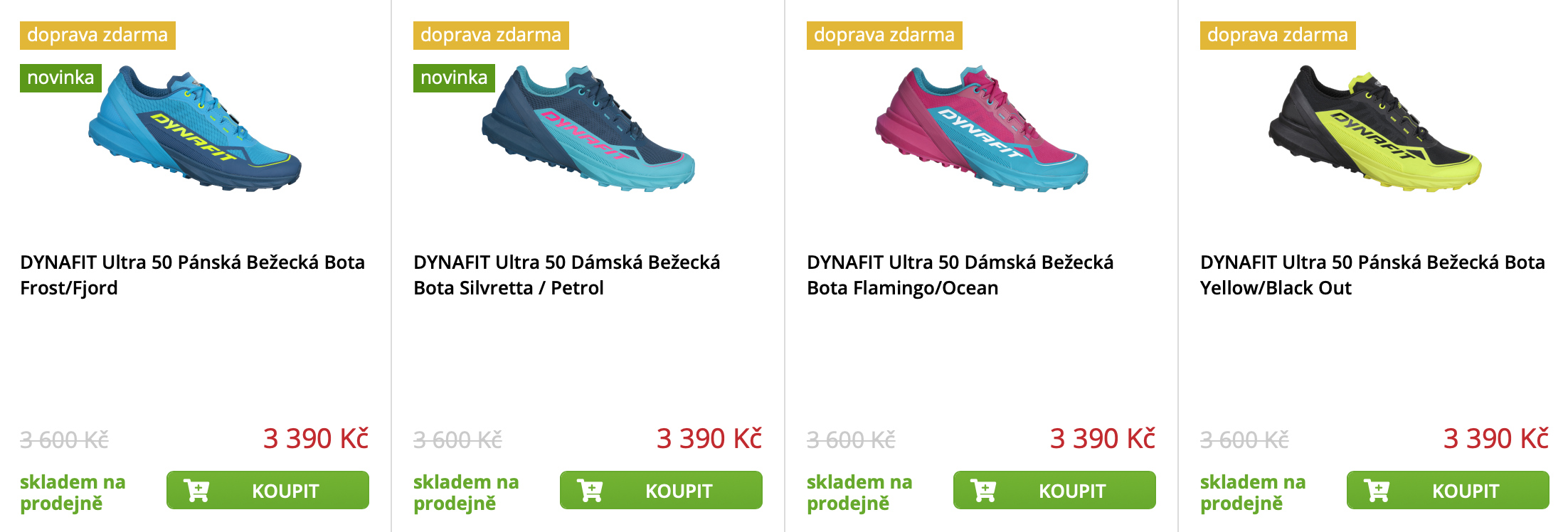Open product title Dámská Bota Silvretta / Petrol
Viewport: 1568px width, 532px height.
pyautogui.click(x=567, y=275)
